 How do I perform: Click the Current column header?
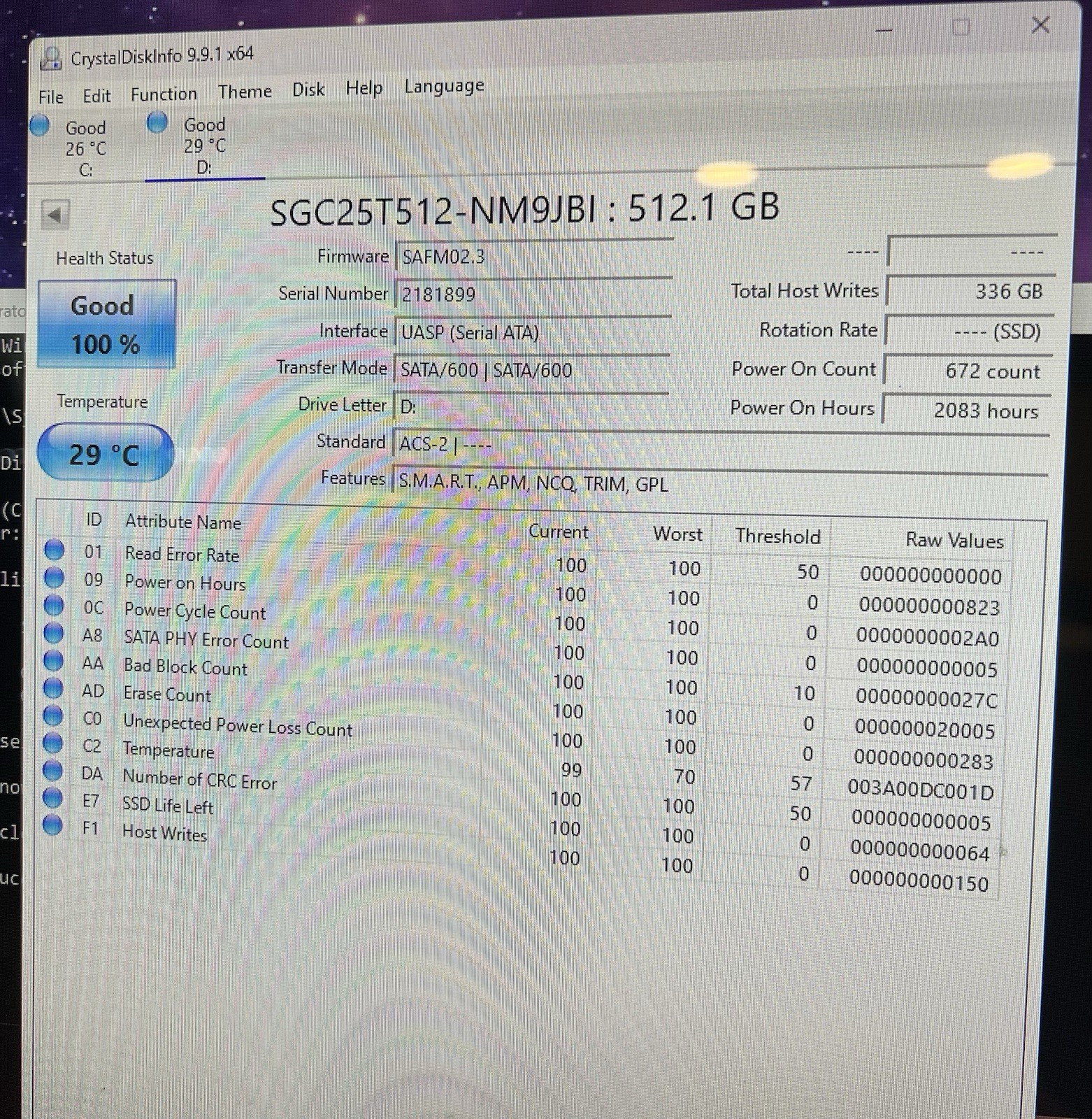click(559, 532)
